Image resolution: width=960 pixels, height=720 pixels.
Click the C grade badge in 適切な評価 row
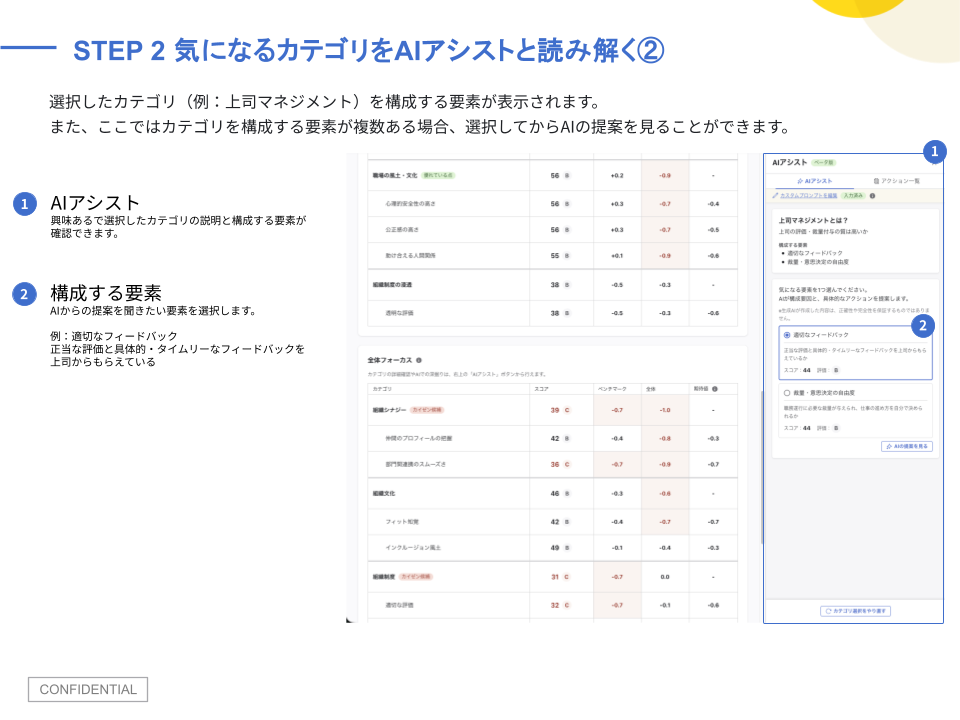(x=567, y=606)
